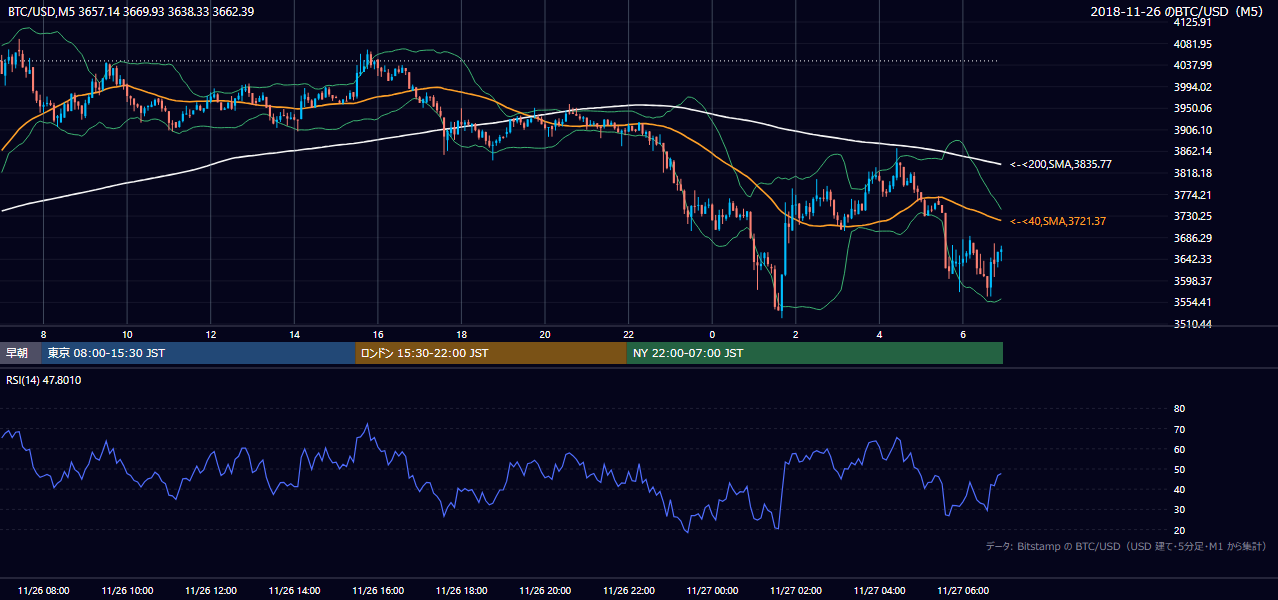Viewport: 1278px width, 600px height.
Task: Click the 40 SMA 3721.37 annotation
Action: [1058, 221]
